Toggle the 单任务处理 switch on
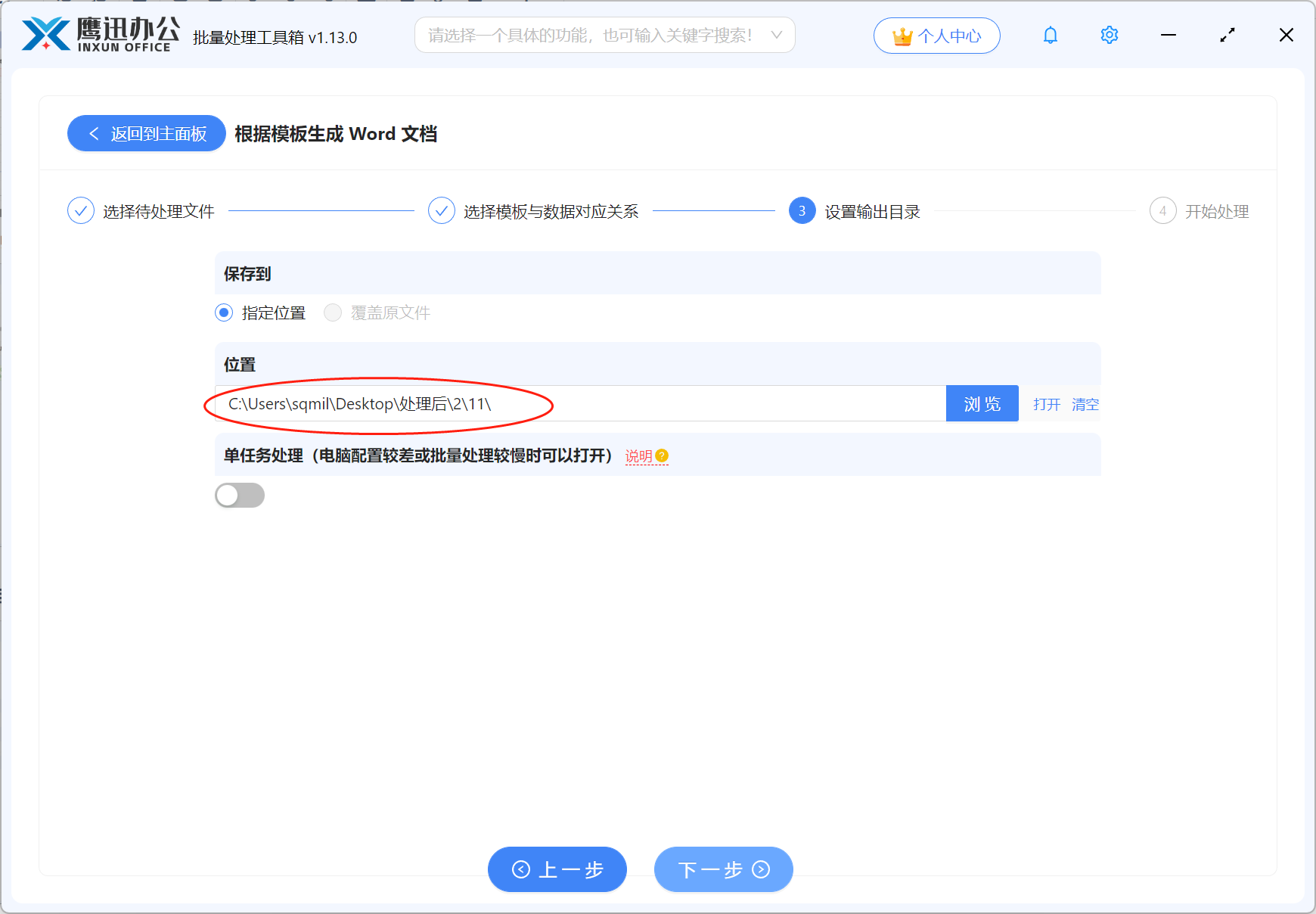The image size is (1316, 914). point(240,495)
